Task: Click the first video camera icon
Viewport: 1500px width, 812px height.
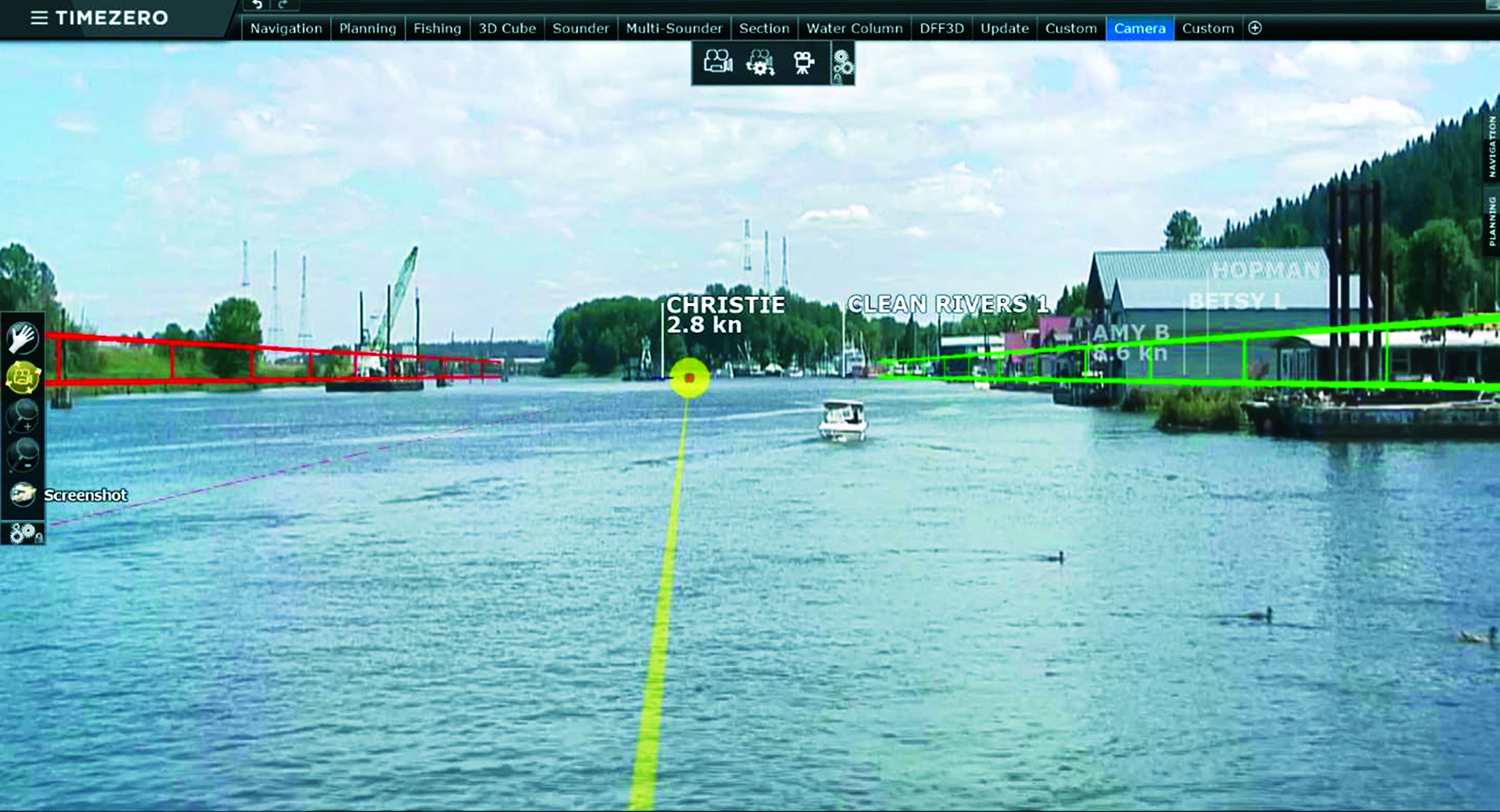Action: (717, 62)
